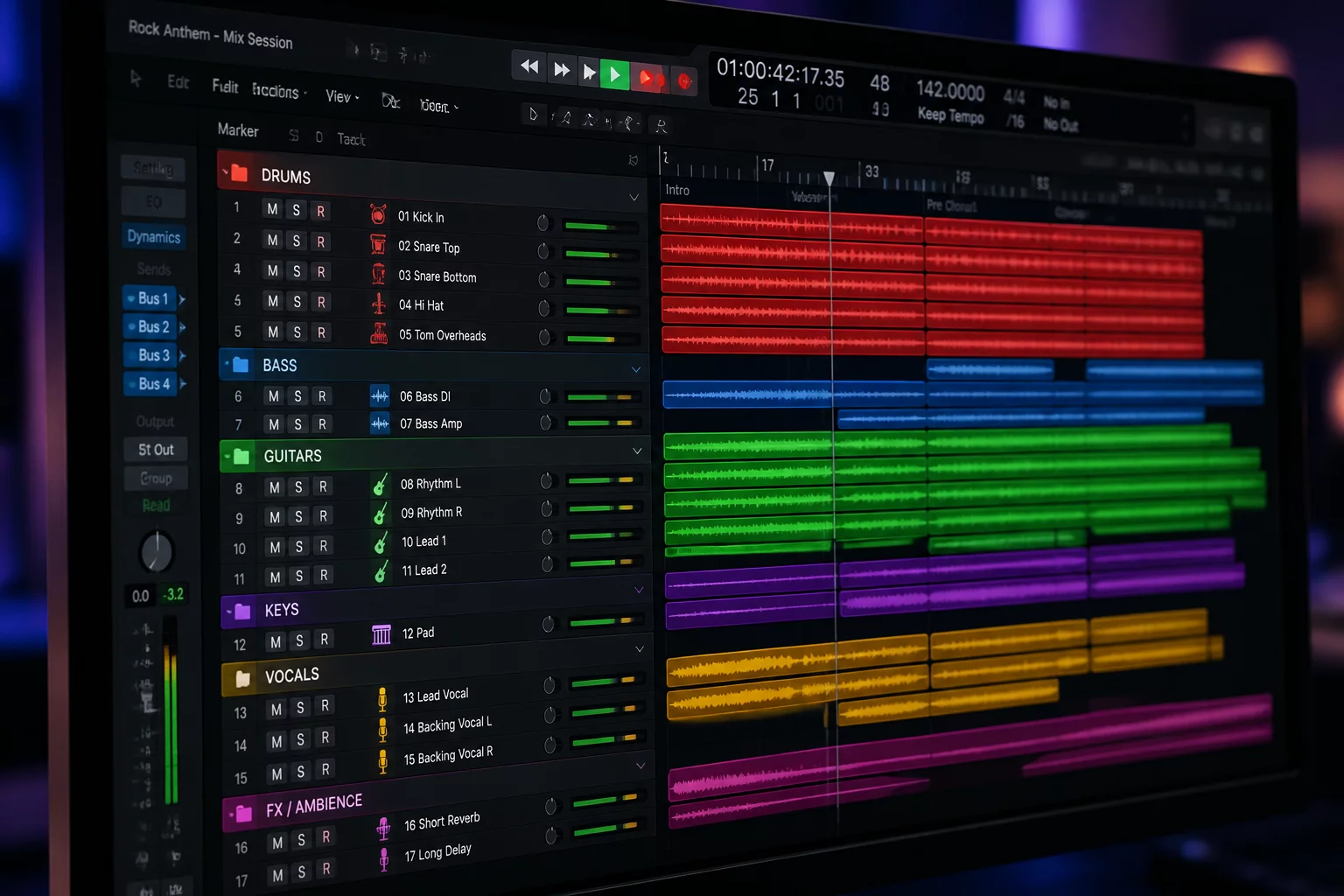Click the rewind transport button
Viewport: 1344px width, 896px height.
529,66
